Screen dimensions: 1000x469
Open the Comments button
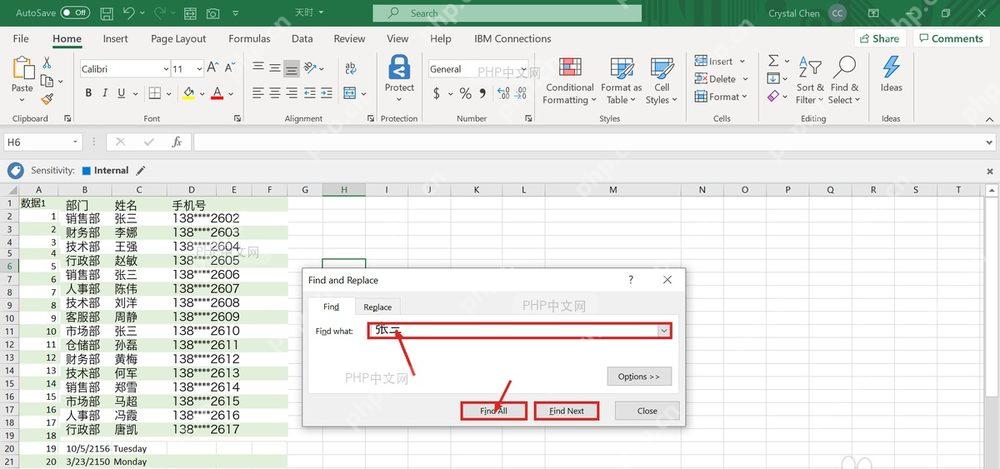tap(951, 39)
